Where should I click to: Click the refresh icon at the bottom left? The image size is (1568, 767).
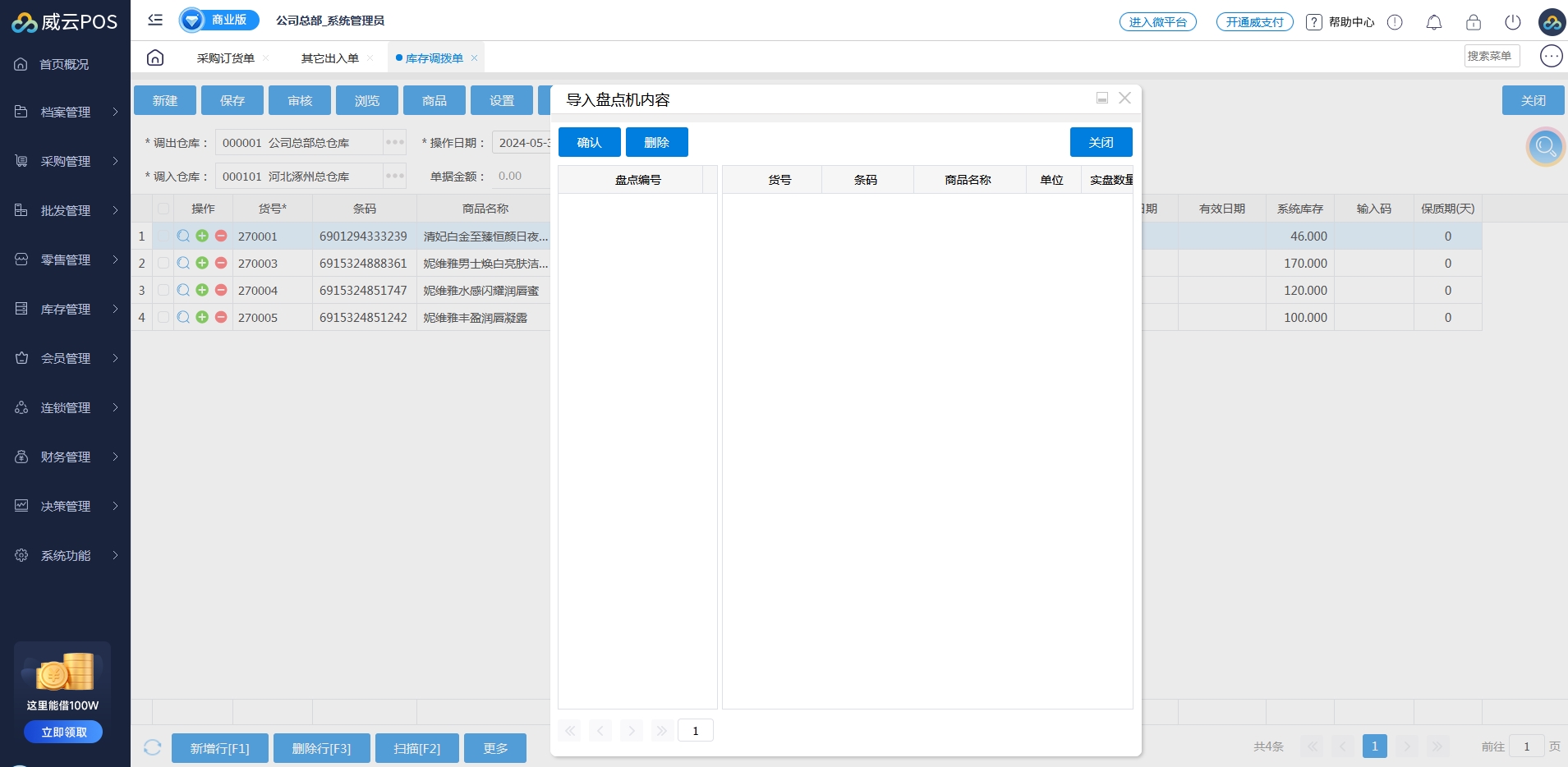(152, 747)
